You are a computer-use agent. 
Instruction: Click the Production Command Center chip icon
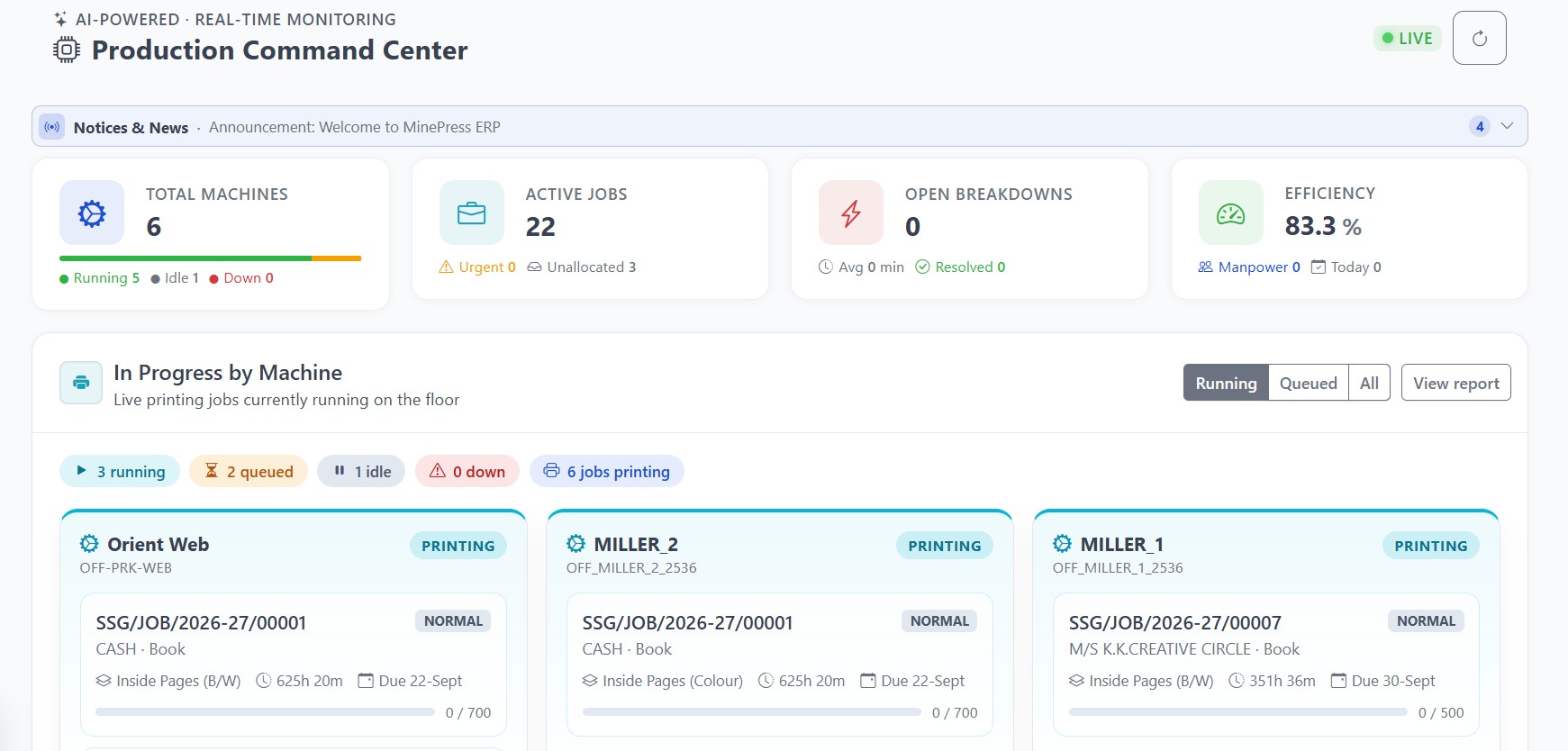(x=67, y=50)
